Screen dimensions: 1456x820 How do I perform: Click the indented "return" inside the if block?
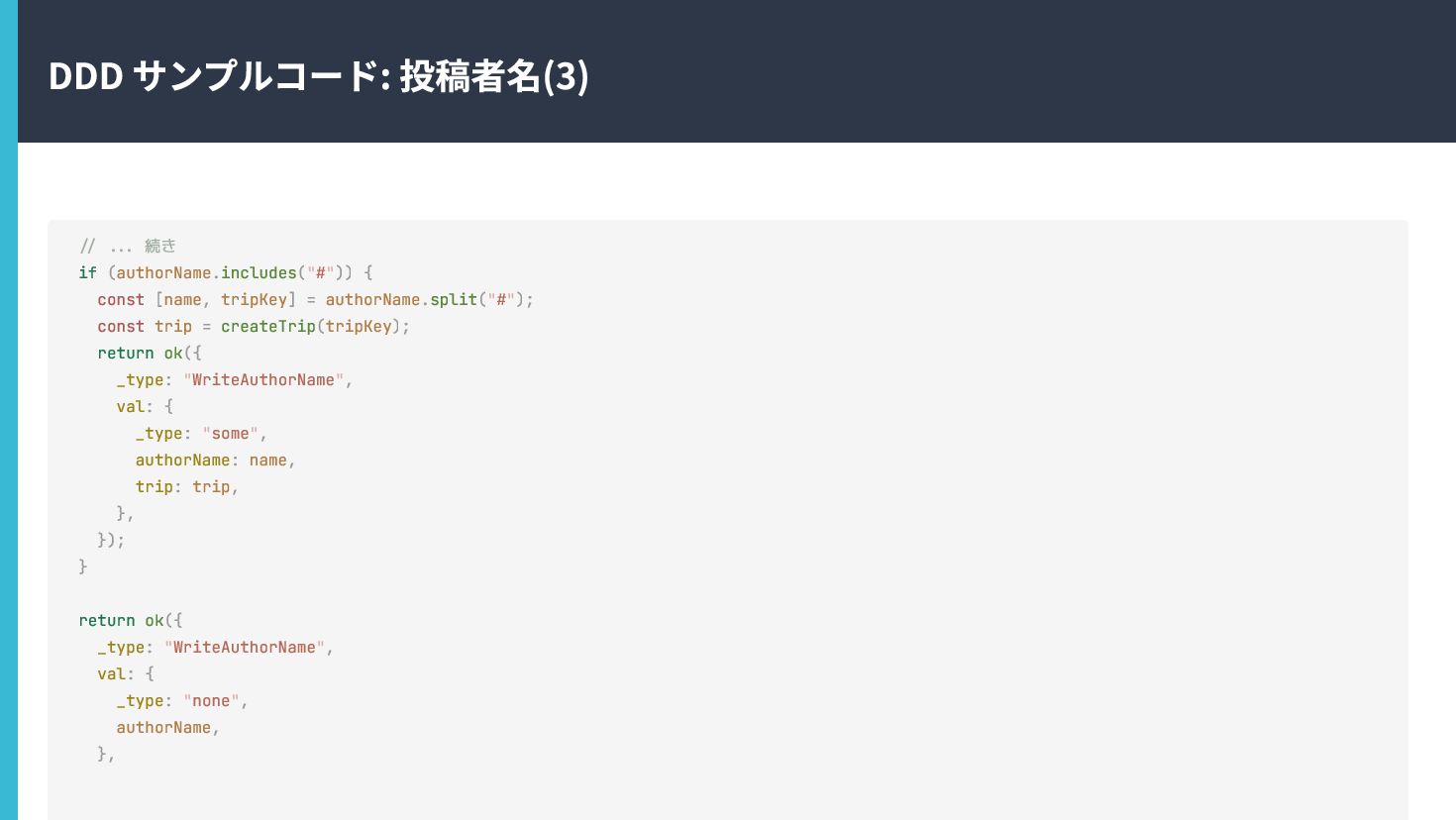pos(126,353)
